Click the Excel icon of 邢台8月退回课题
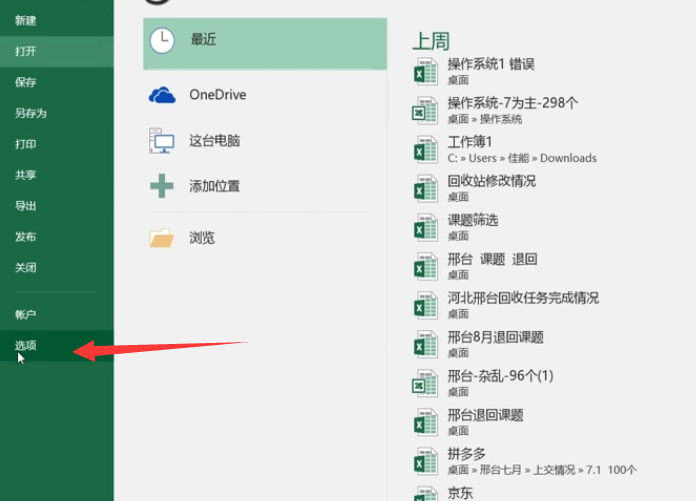This screenshot has height=501, width=696. 426,344
